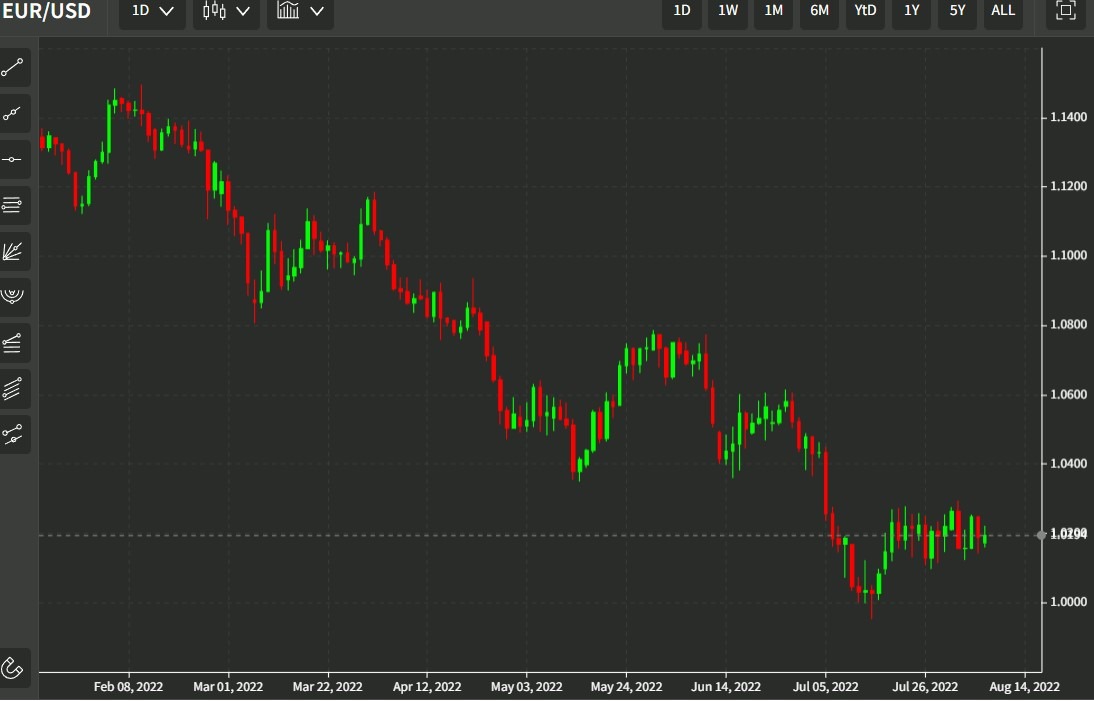
Task: Select the horizontal line tool
Action: (13, 160)
